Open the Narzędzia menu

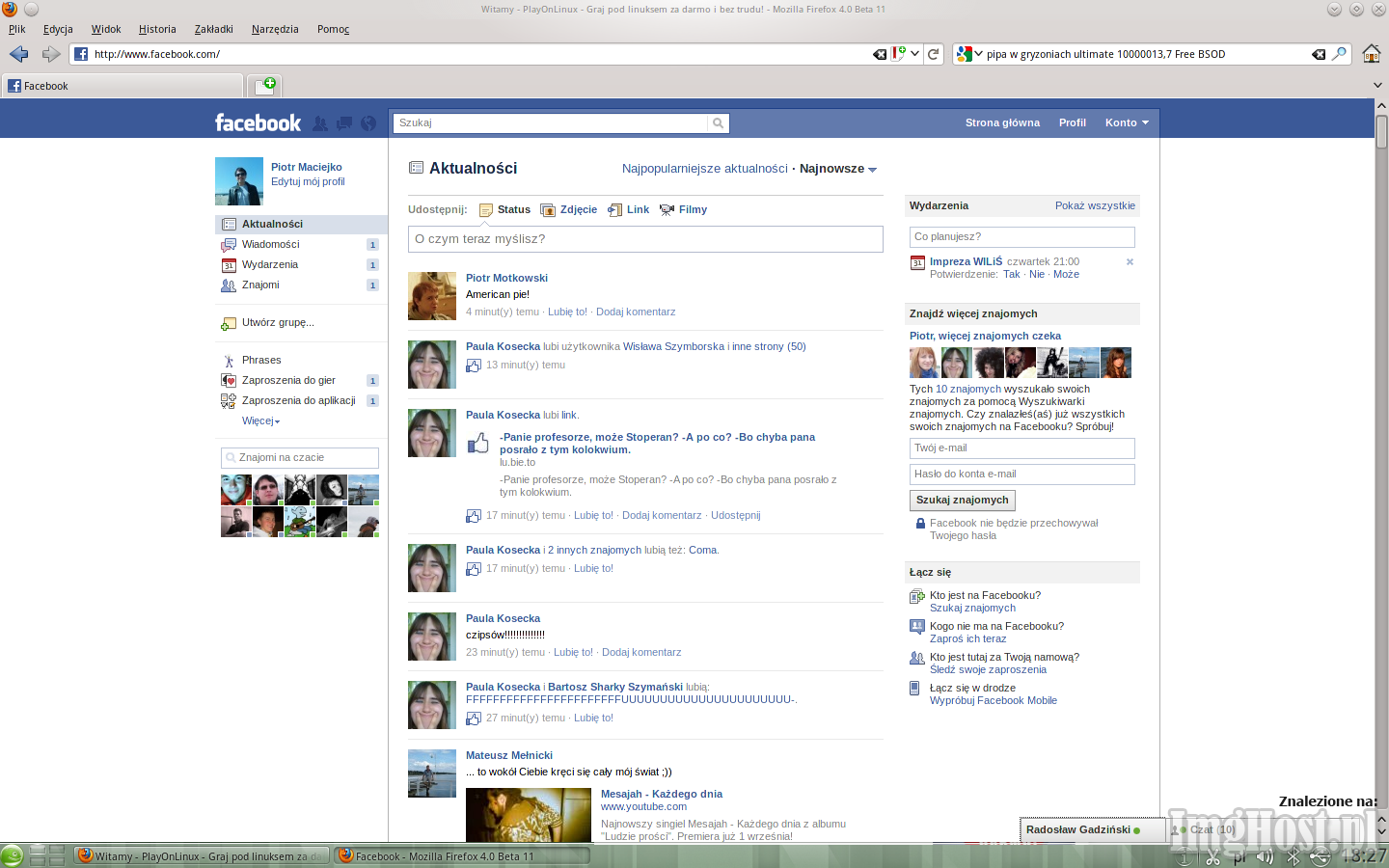tap(275, 29)
